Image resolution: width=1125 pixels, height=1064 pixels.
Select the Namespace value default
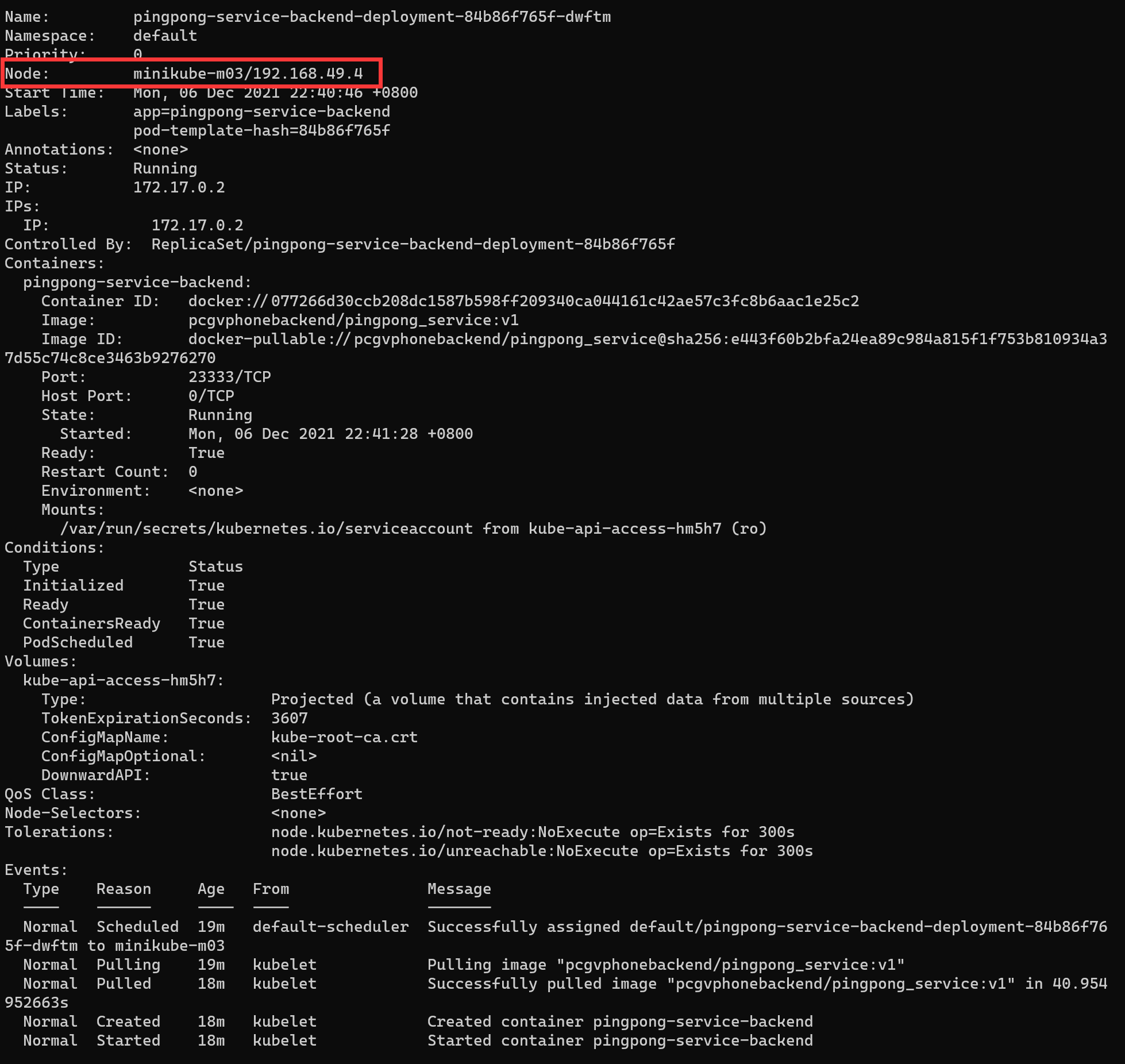(164, 36)
